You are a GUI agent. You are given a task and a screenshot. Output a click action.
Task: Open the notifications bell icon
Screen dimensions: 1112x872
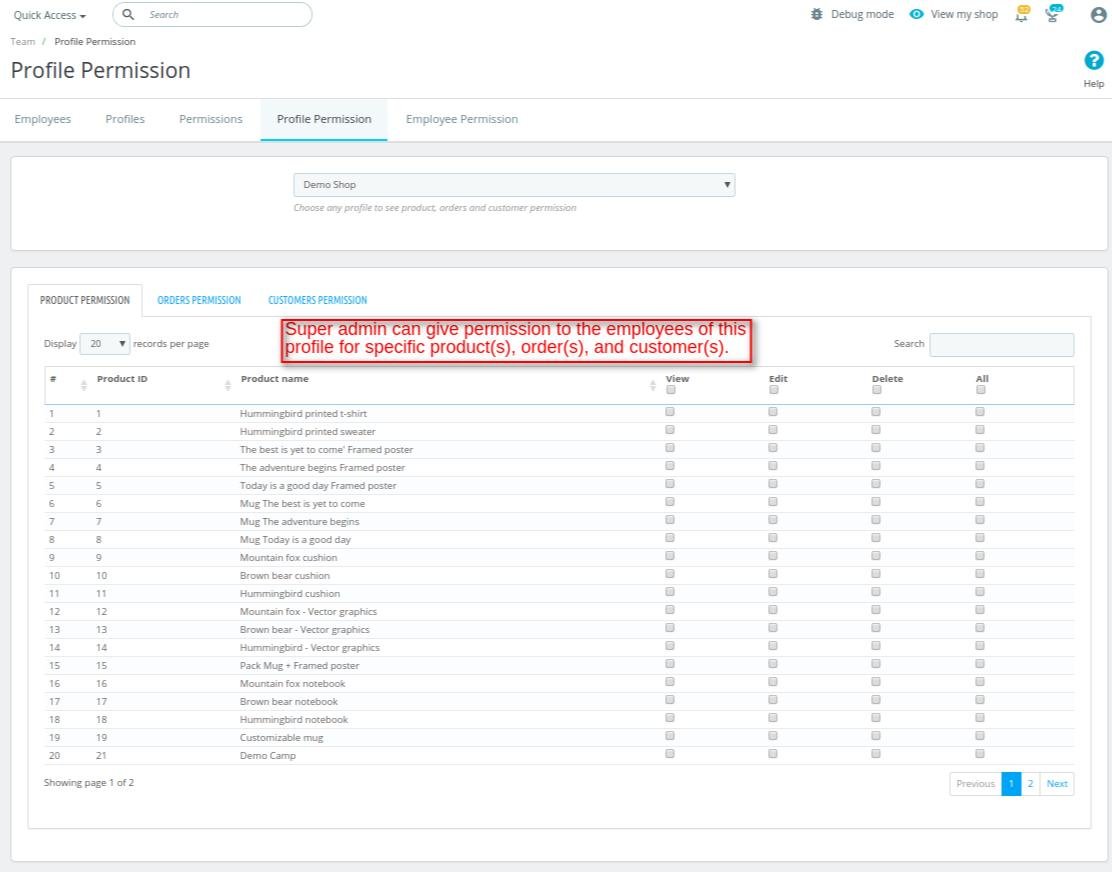pos(1022,14)
